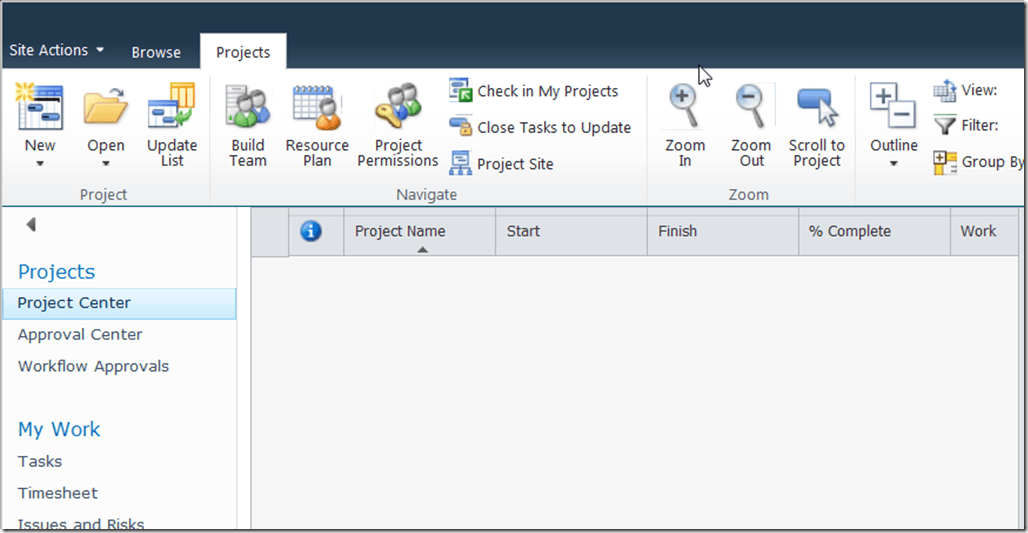Open the Approval Center link
This screenshot has height=533, width=1028.
80,335
